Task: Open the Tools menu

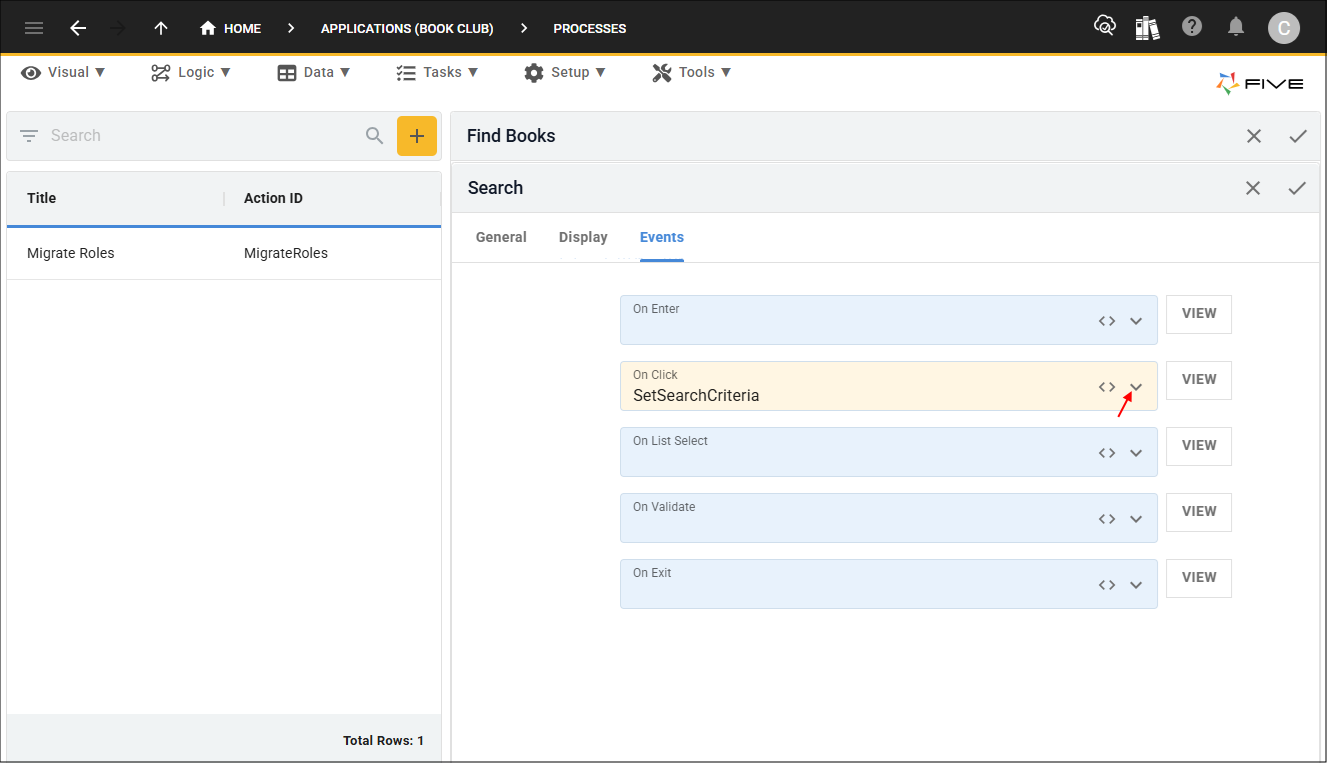Action: (692, 72)
